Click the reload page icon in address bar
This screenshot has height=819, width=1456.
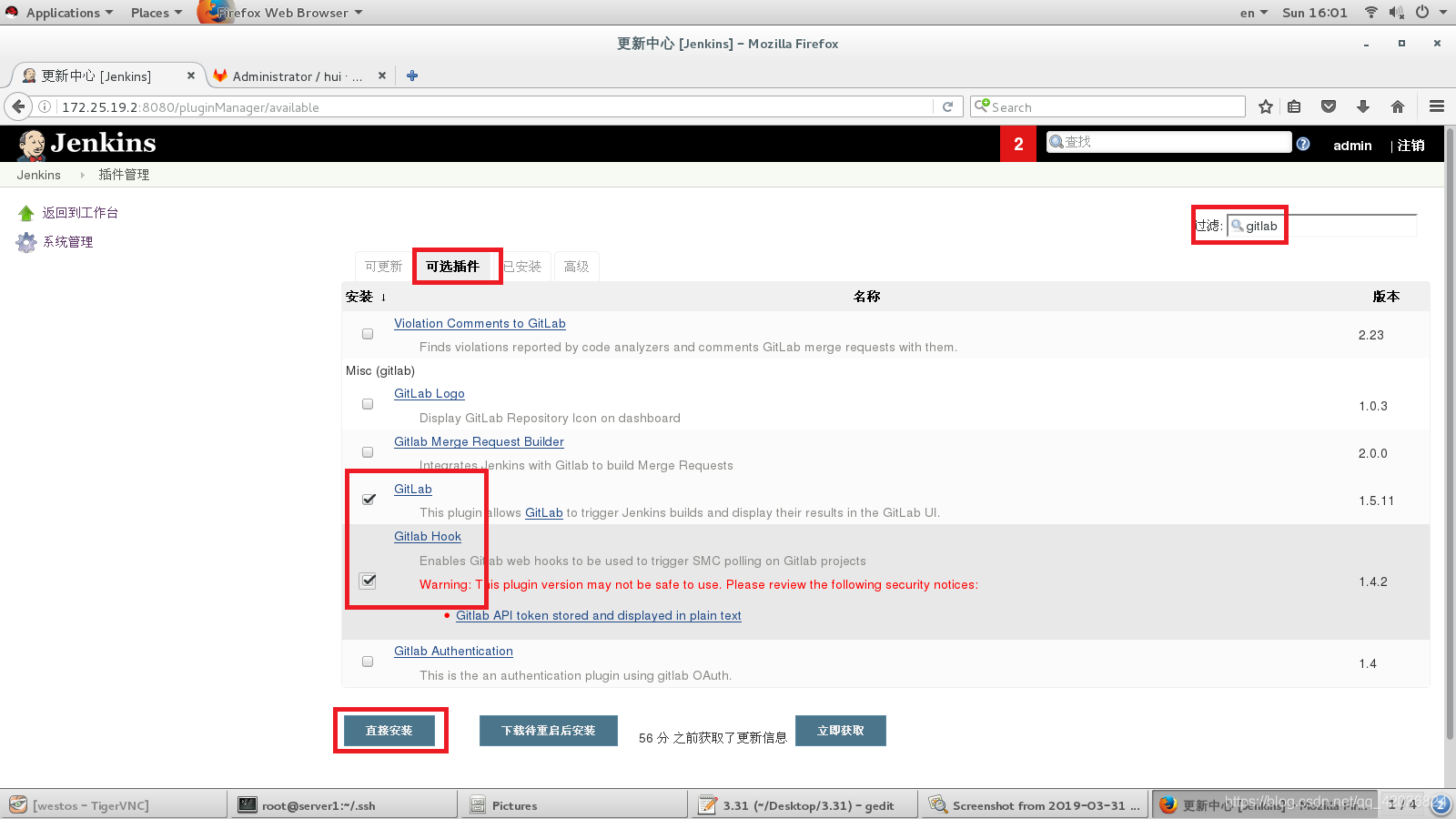pyautogui.click(x=947, y=106)
